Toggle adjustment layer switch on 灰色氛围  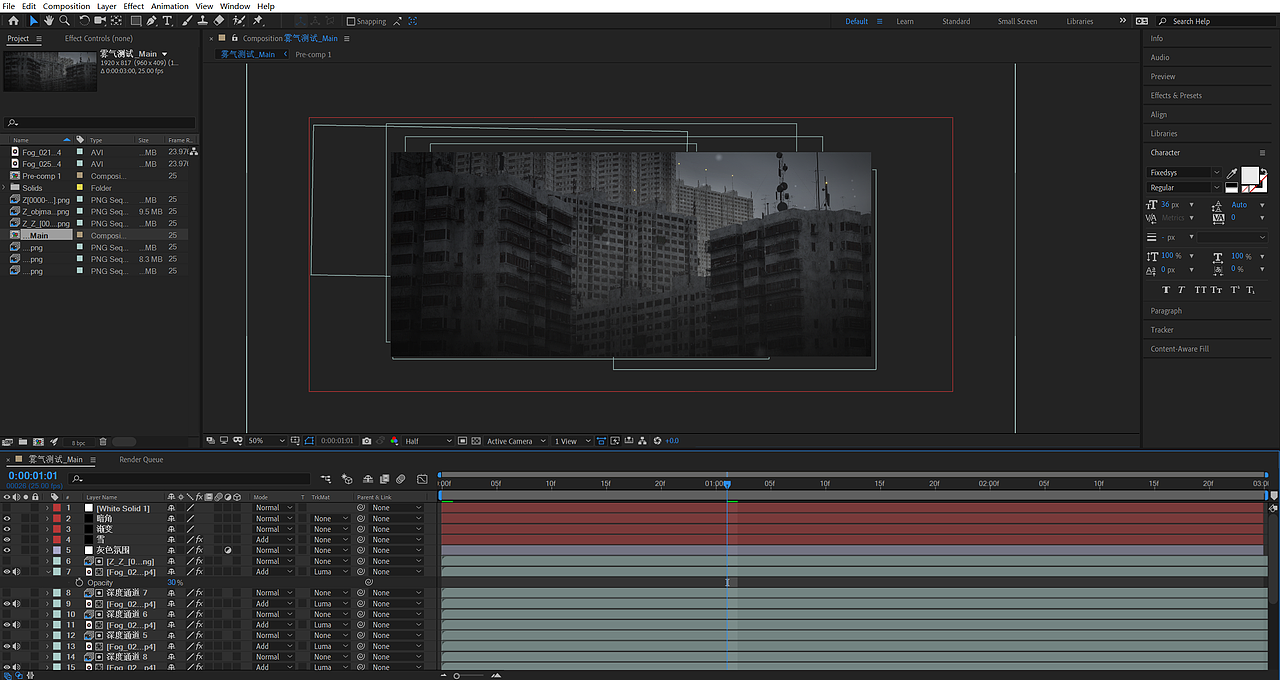(228, 550)
